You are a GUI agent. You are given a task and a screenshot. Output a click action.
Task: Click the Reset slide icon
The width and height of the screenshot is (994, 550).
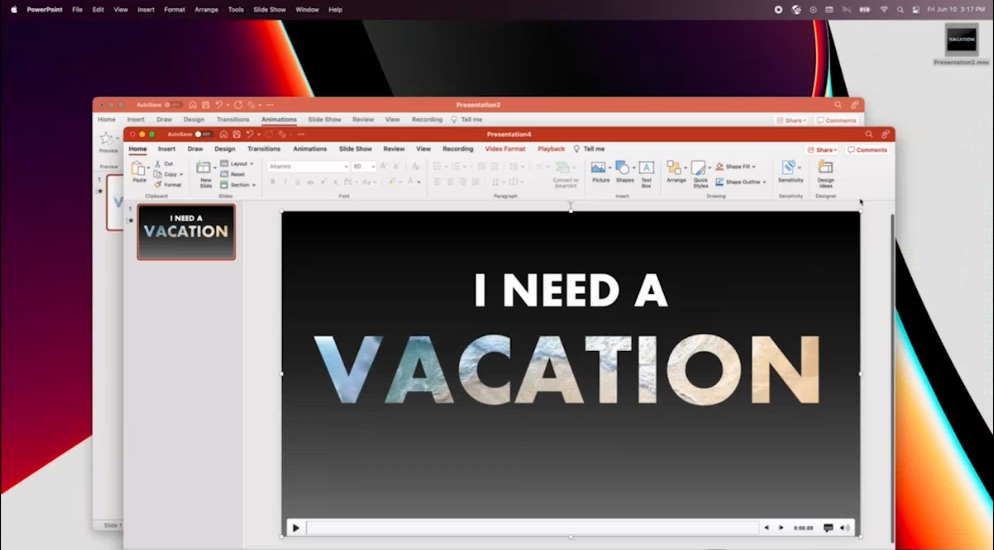pos(224,174)
